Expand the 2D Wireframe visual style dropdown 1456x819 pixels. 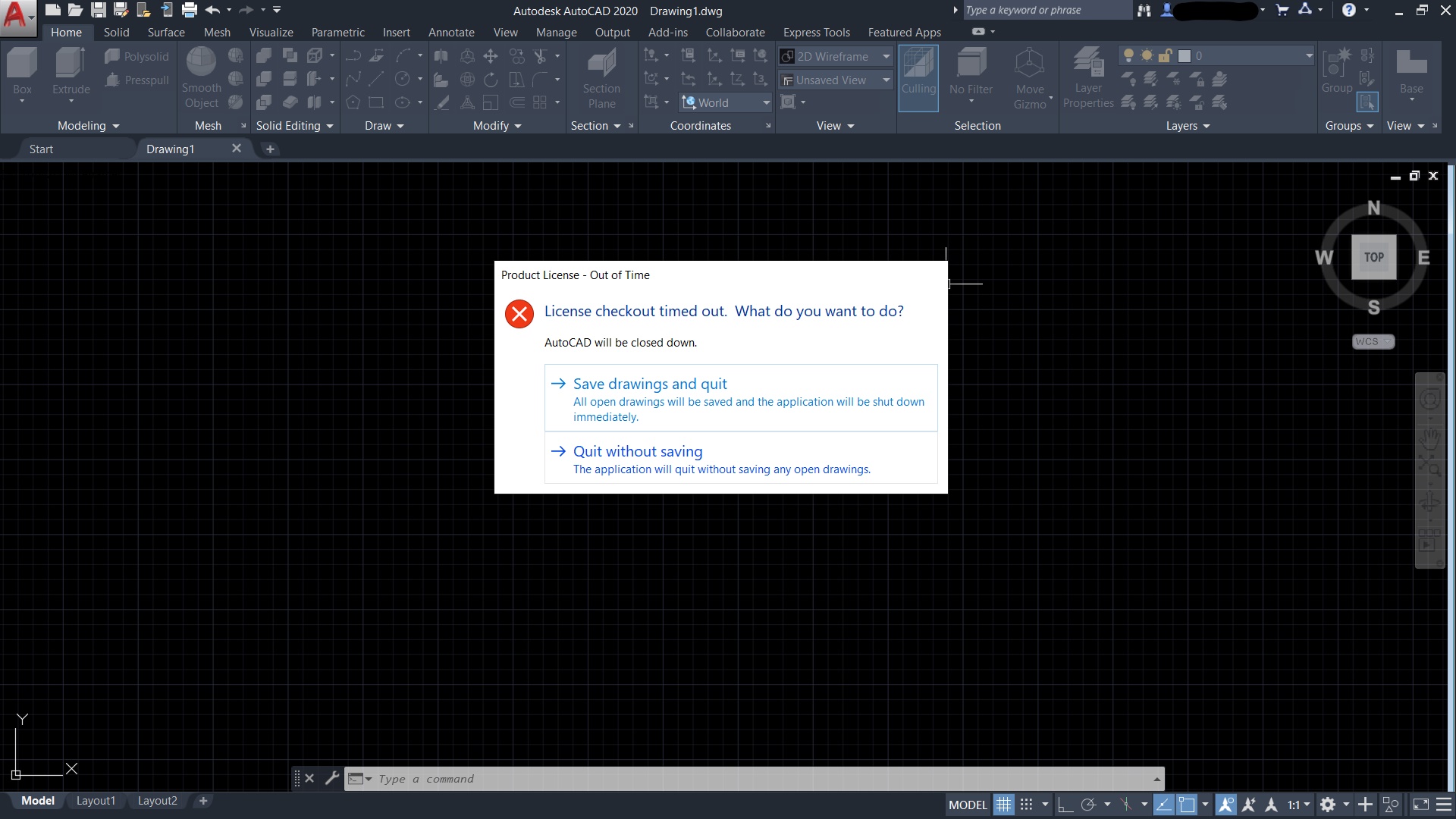click(x=886, y=56)
